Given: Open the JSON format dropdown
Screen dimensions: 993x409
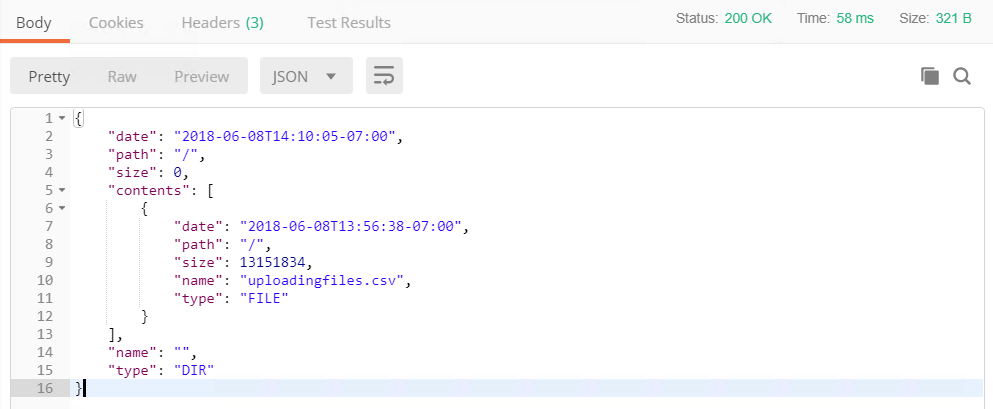Looking at the screenshot, I should pos(306,76).
